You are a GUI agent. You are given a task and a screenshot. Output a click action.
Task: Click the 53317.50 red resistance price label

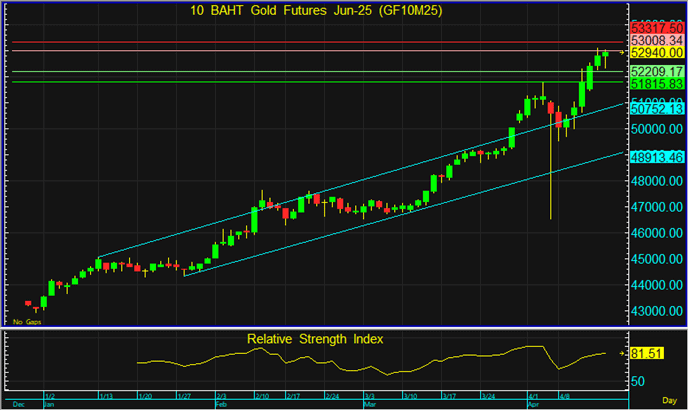[657, 27]
